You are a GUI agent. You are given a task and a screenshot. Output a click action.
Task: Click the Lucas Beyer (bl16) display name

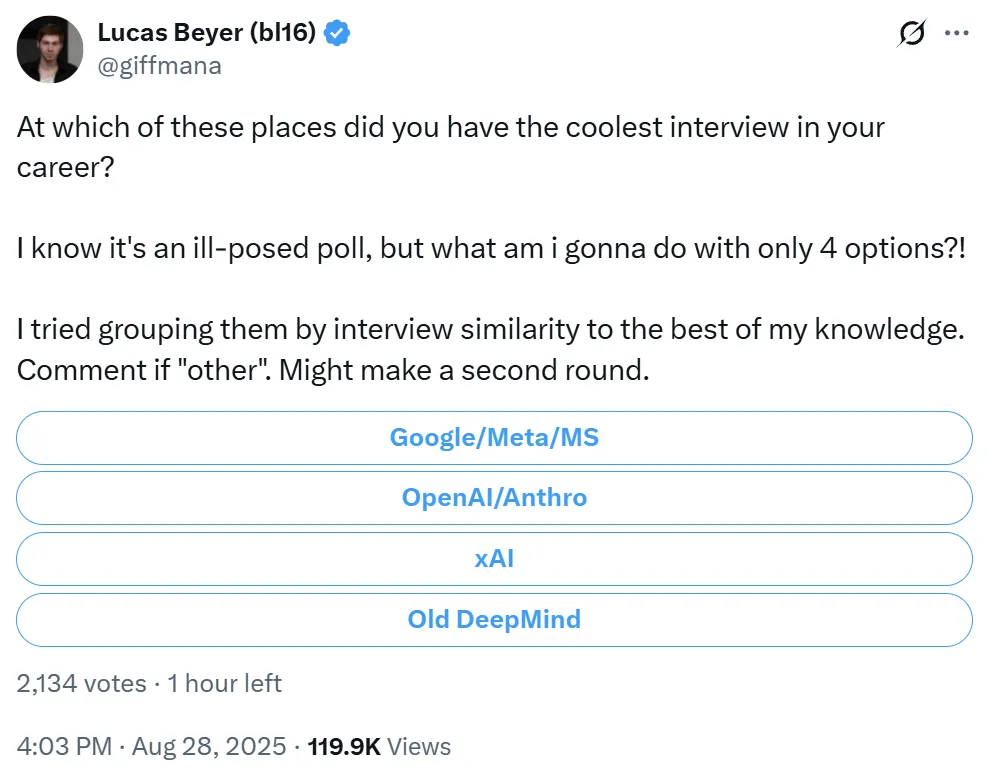(207, 34)
